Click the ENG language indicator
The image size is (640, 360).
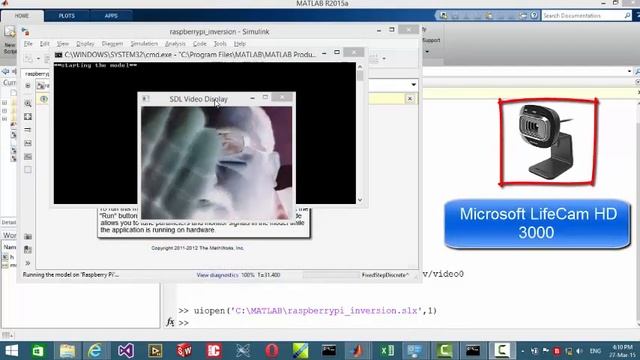(x=595, y=351)
